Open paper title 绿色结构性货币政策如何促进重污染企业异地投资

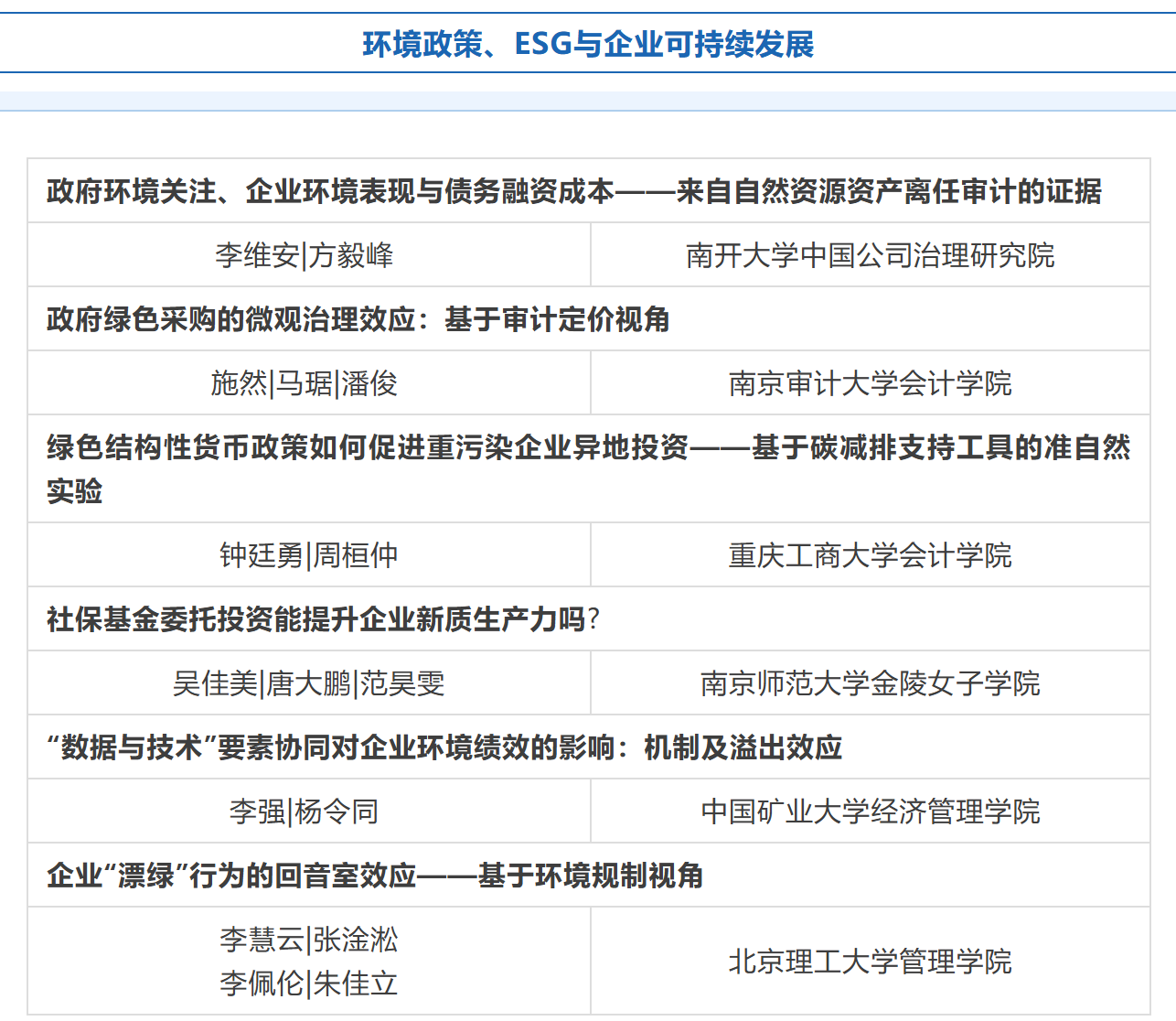(588, 447)
